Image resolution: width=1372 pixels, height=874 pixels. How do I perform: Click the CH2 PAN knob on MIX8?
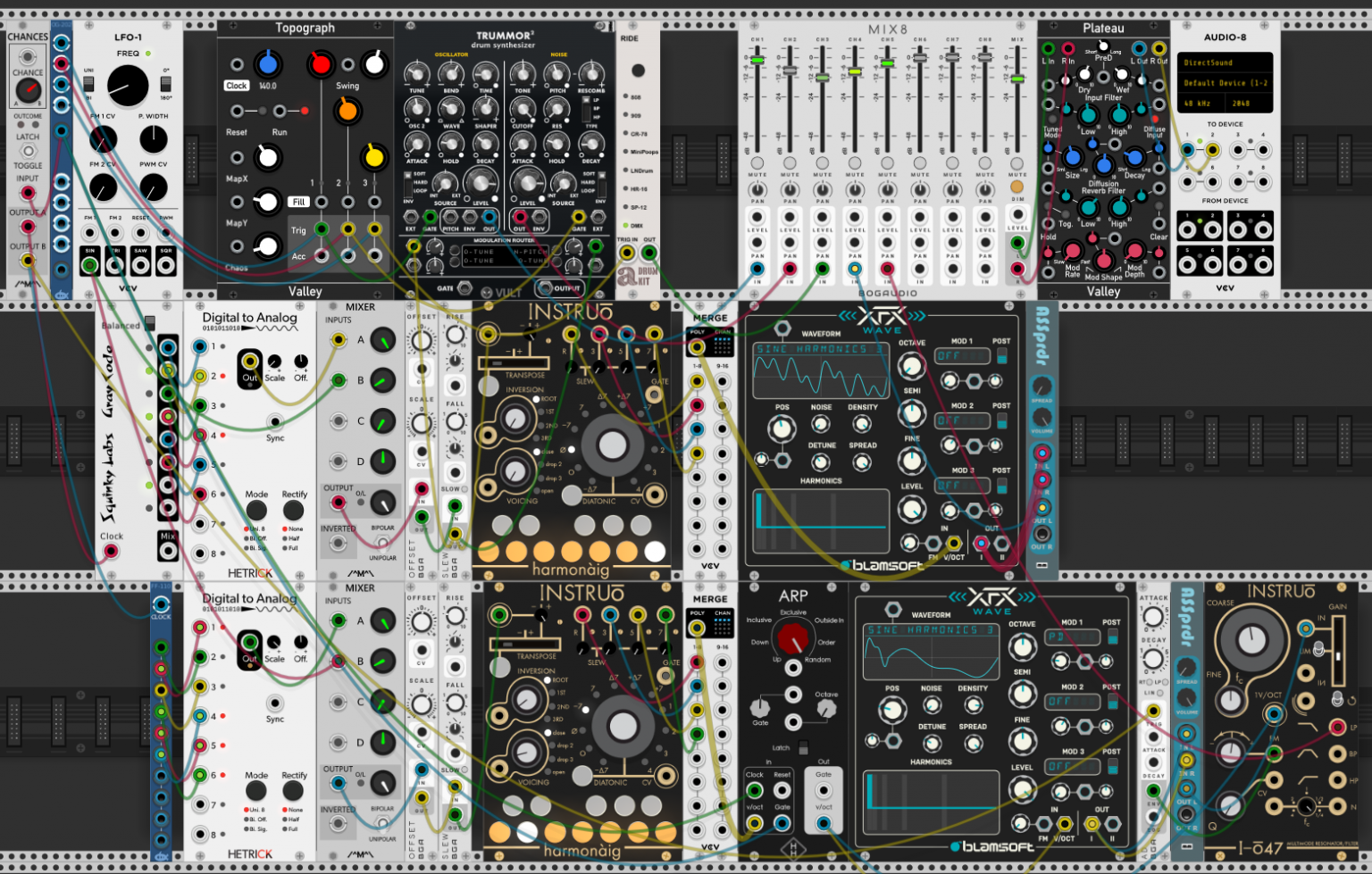pyautogui.click(x=790, y=190)
